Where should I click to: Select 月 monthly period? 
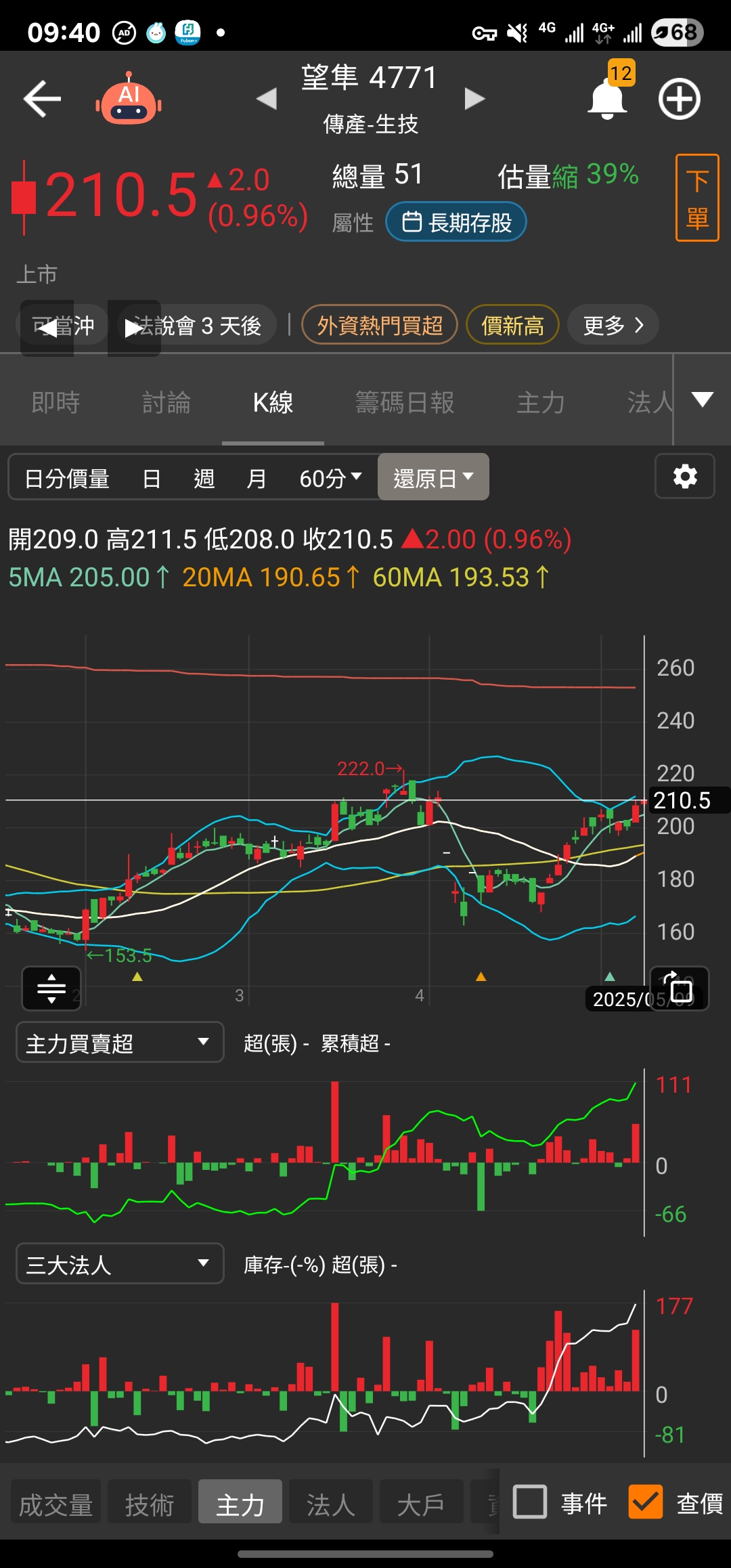pyautogui.click(x=257, y=479)
